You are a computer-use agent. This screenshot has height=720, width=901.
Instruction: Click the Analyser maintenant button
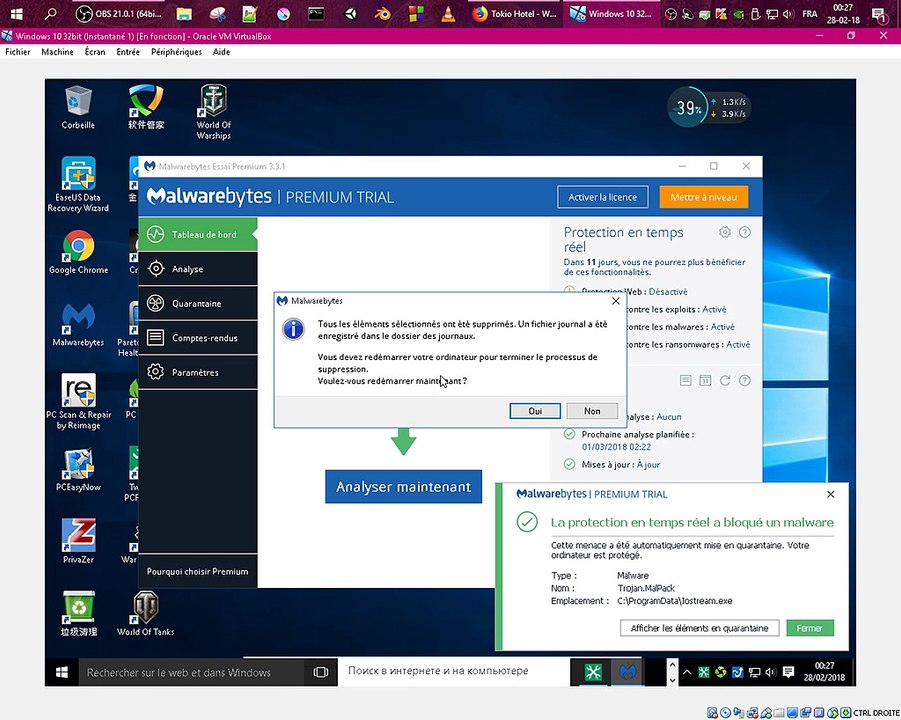click(x=403, y=487)
